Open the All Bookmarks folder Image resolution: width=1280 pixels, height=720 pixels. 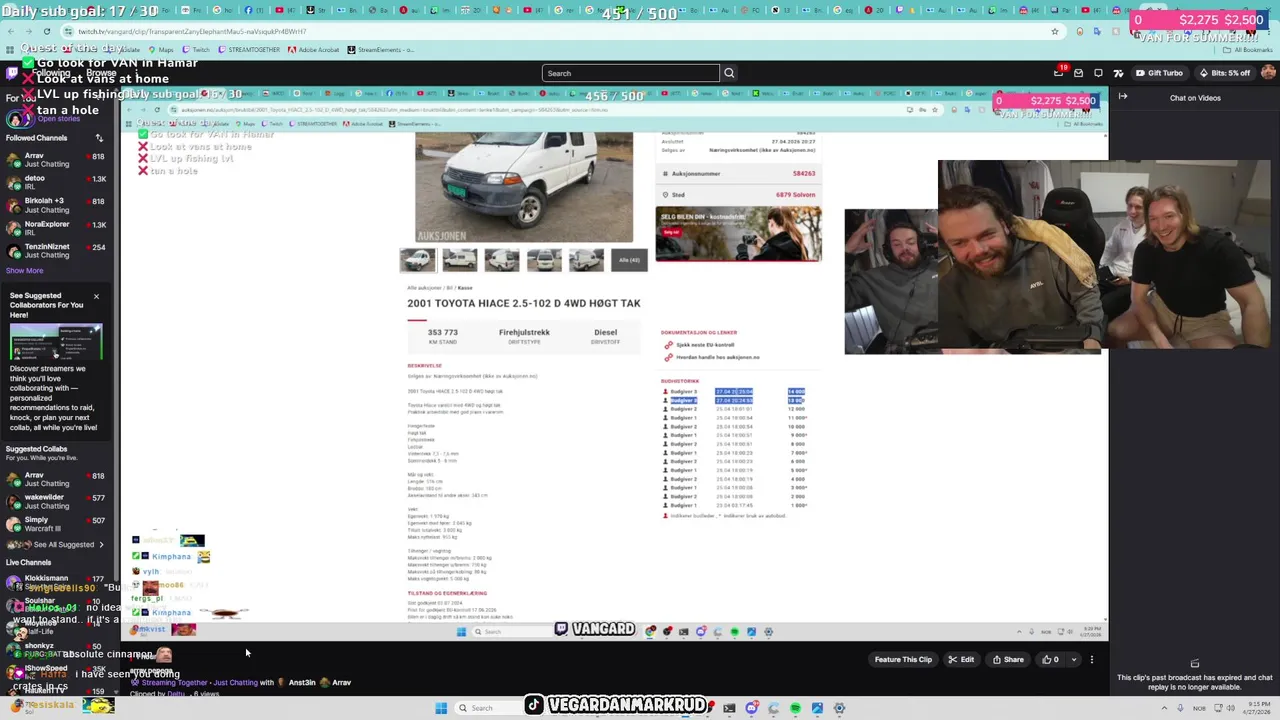[x=1249, y=49]
